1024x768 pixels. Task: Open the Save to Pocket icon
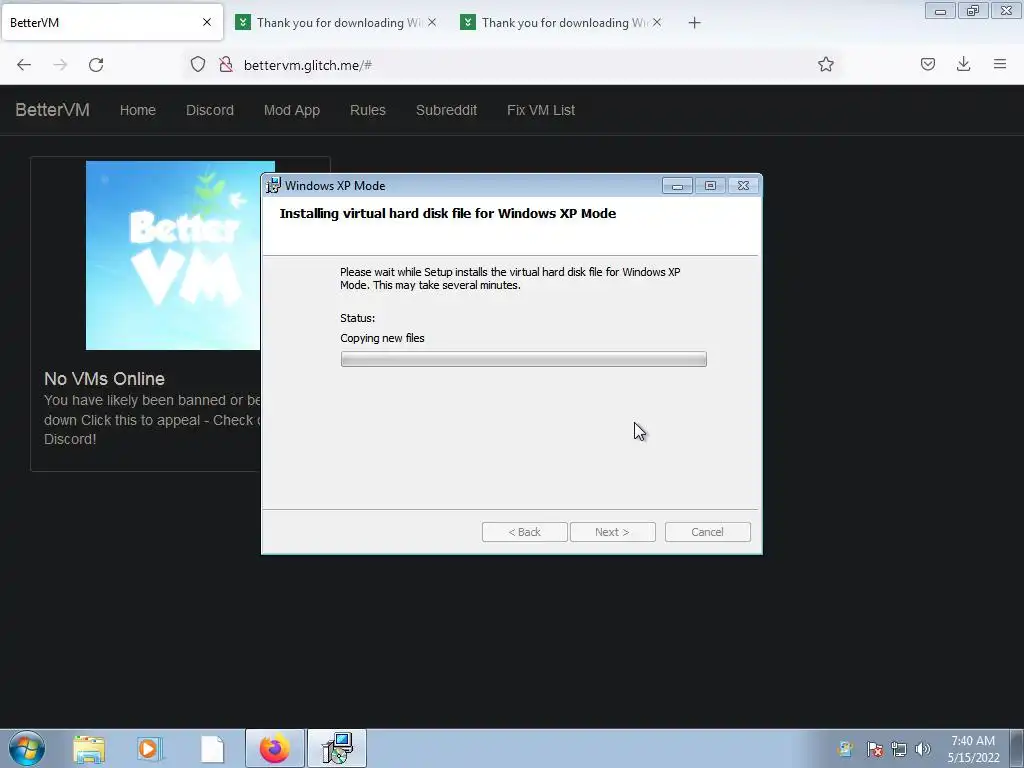point(927,64)
